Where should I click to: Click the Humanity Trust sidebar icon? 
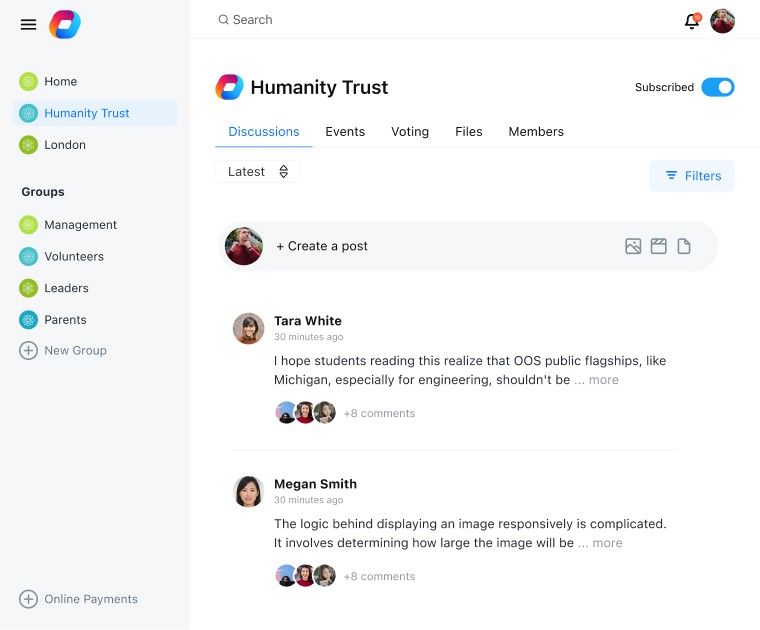[28, 113]
